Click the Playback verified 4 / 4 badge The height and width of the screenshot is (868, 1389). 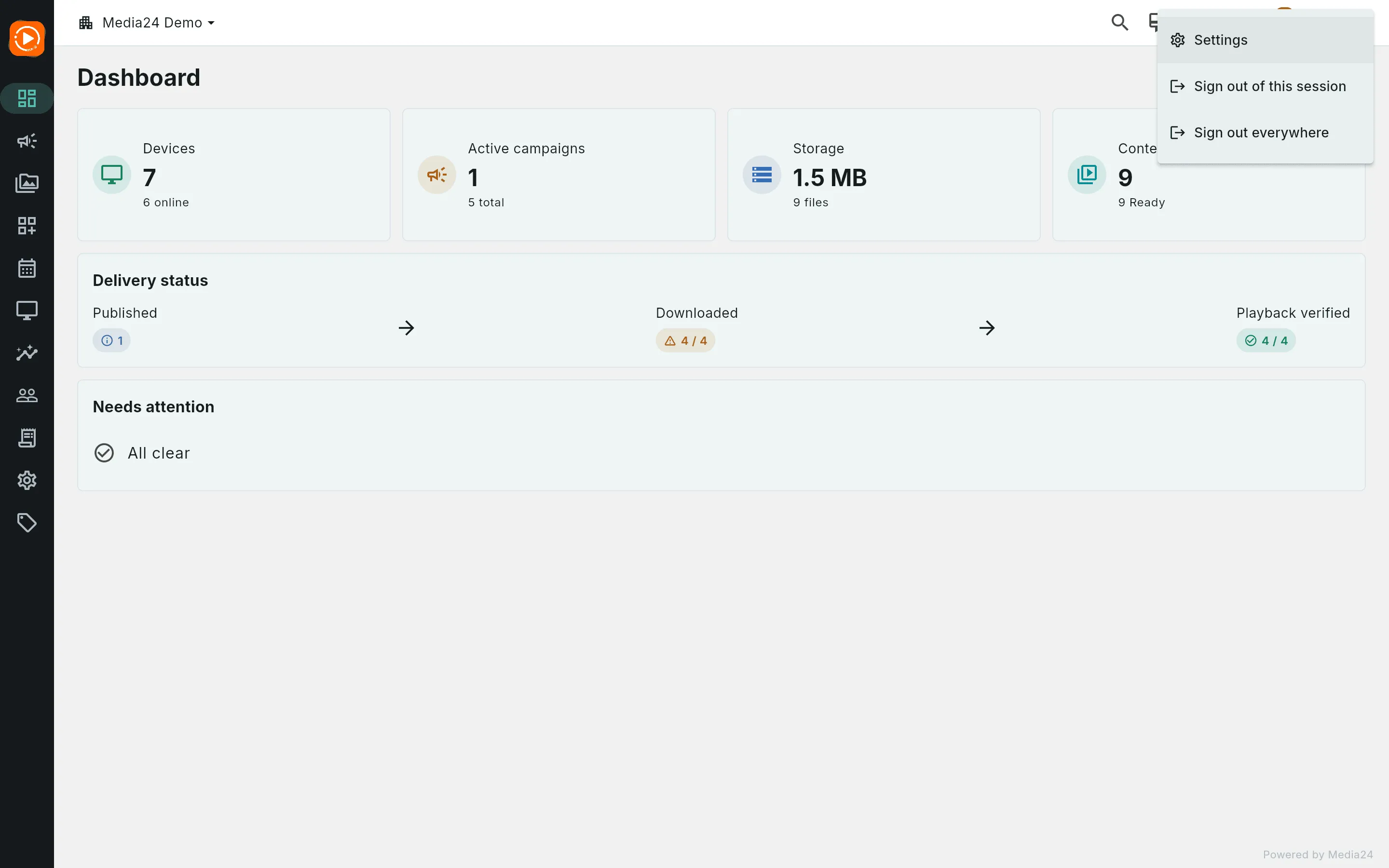pyautogui.click(x=1266, y=340)
